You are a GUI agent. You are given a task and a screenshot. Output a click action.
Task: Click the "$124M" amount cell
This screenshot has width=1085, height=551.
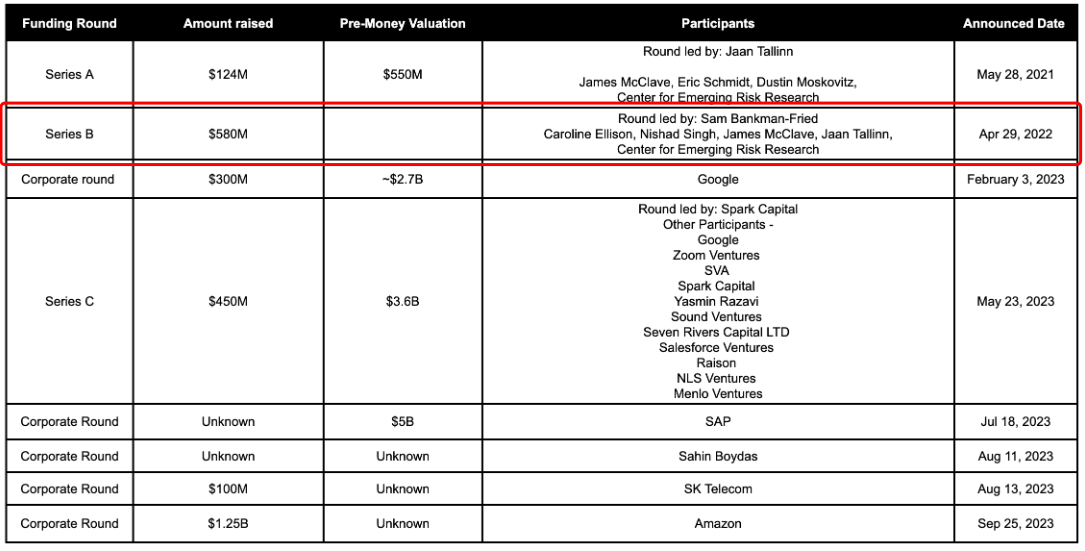click(x=228, y=74)
